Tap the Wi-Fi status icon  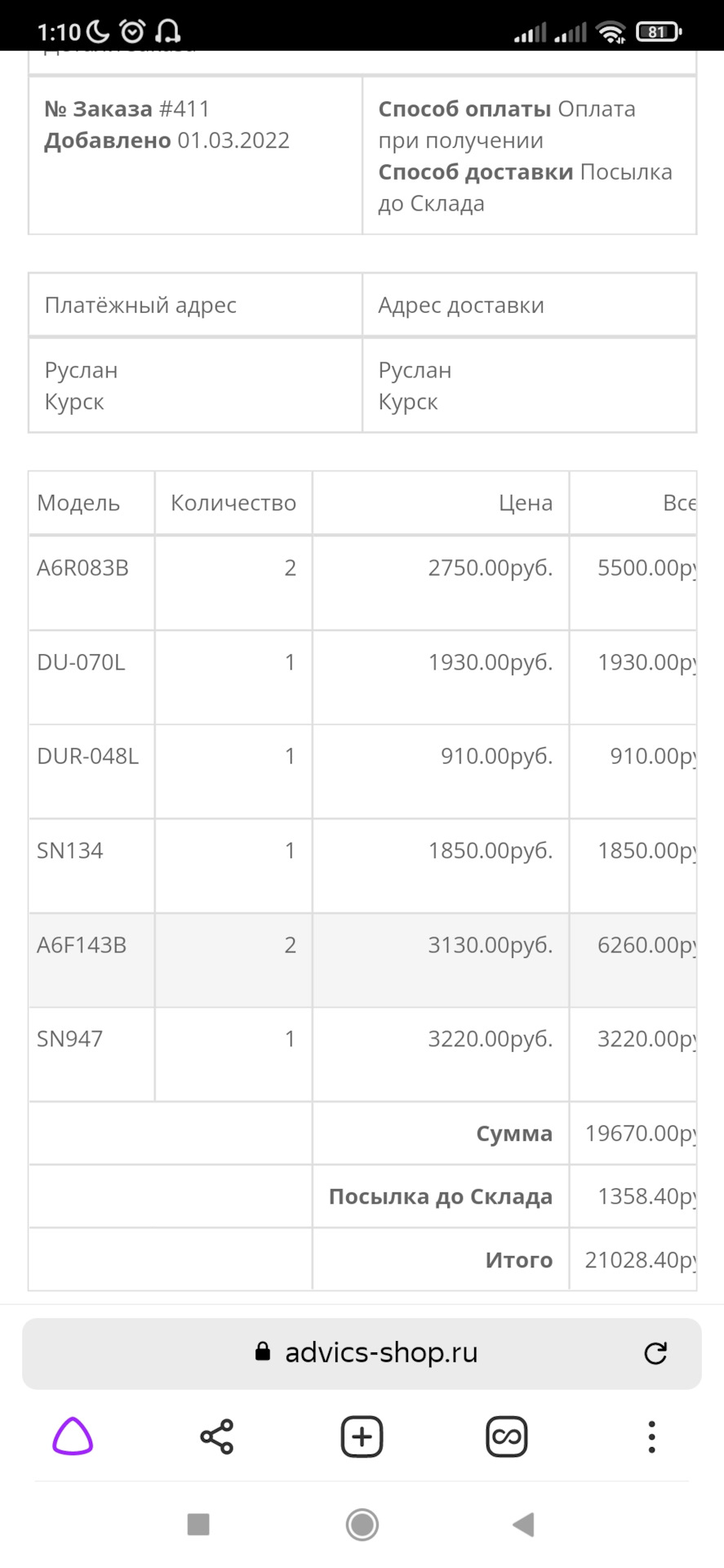coord(611,32)
